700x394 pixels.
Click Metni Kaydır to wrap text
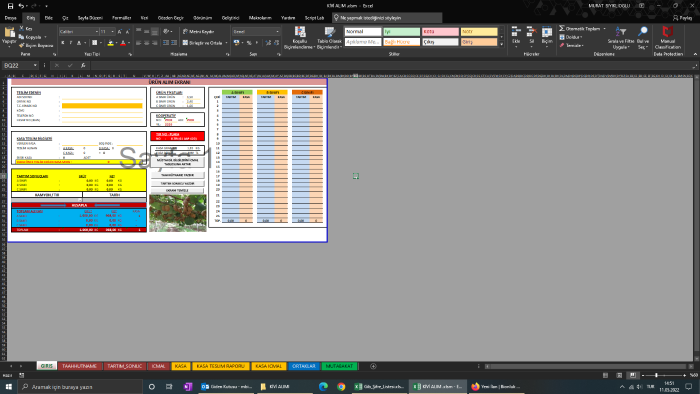coord(199,32)
